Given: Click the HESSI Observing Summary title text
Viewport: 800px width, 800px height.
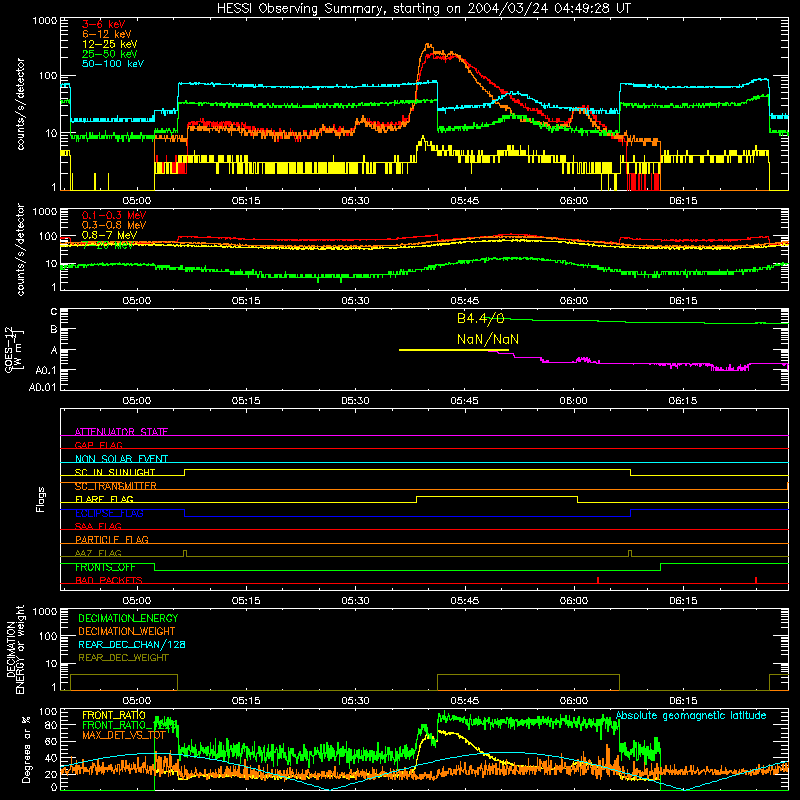Looking at the screenshot, I should click(x=424, y=9).
